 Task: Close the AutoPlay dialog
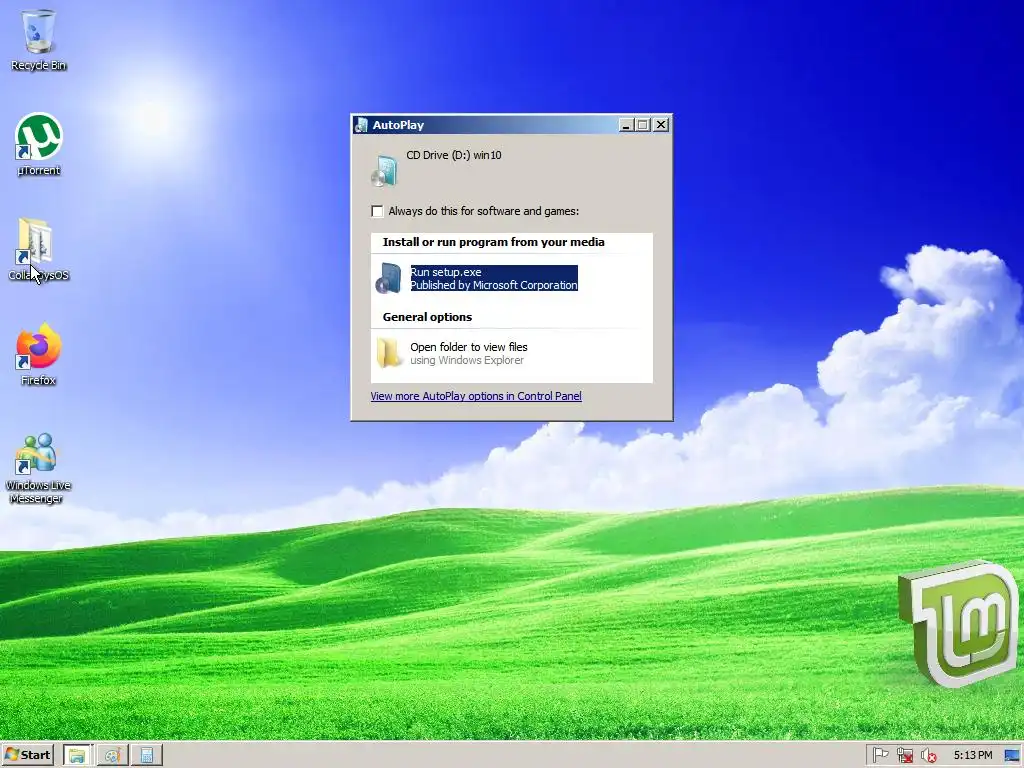click(x=661, y=125)
